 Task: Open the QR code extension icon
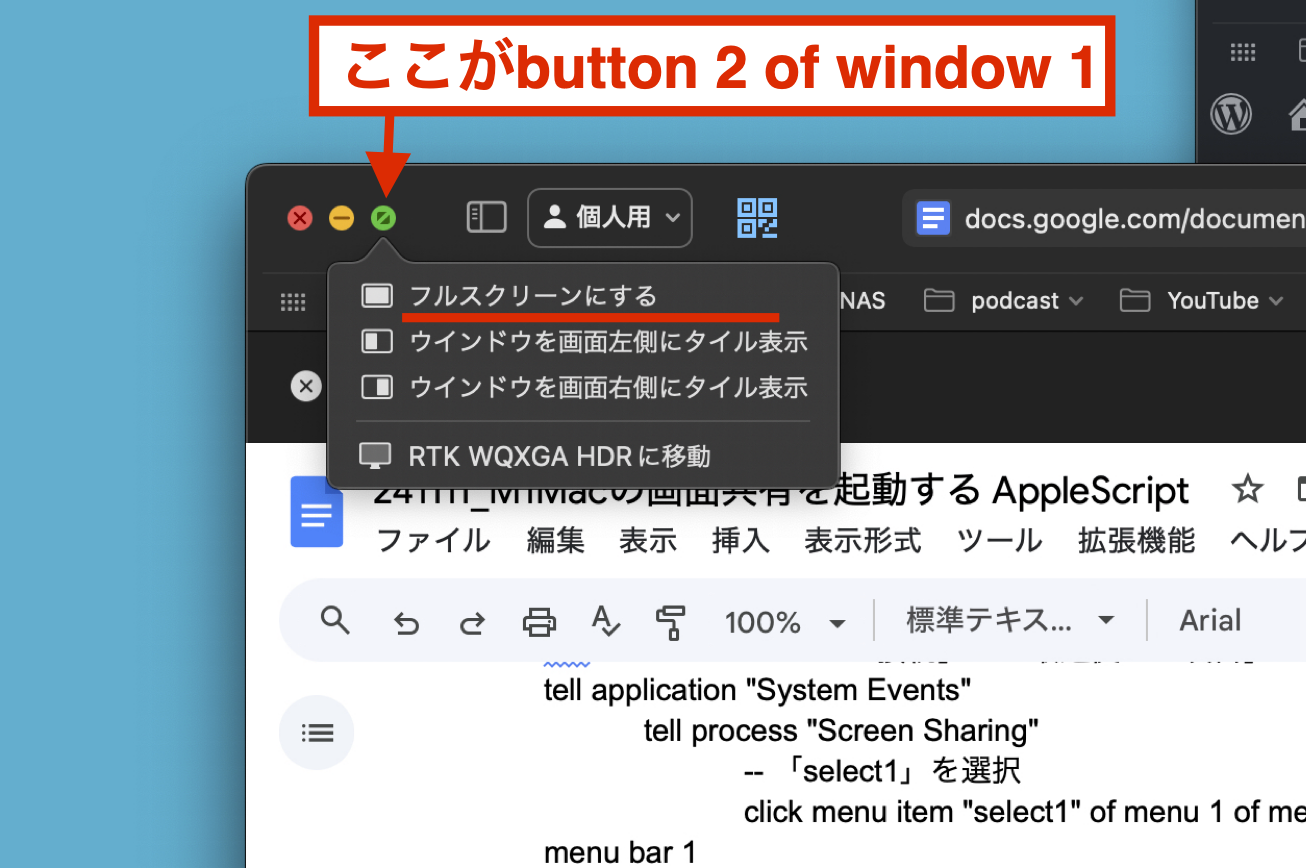pyautogui.click(x=757, y=218)
